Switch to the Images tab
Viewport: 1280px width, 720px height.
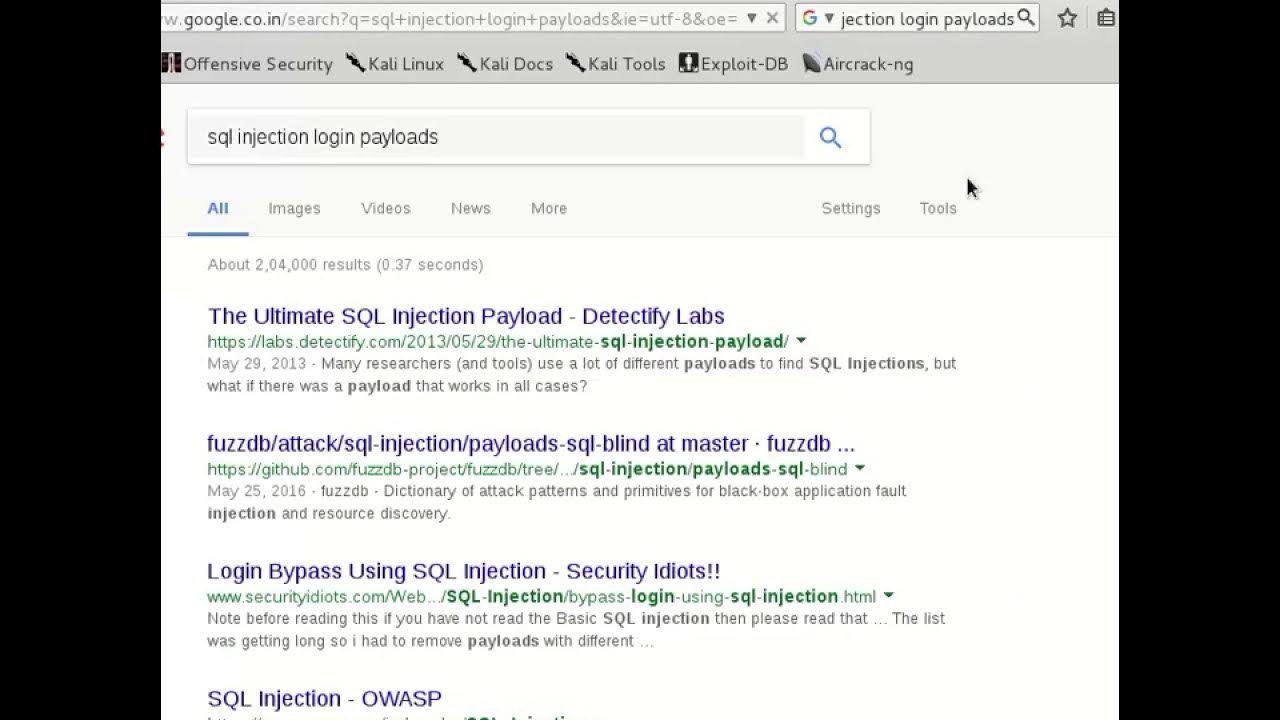(294, 208)
